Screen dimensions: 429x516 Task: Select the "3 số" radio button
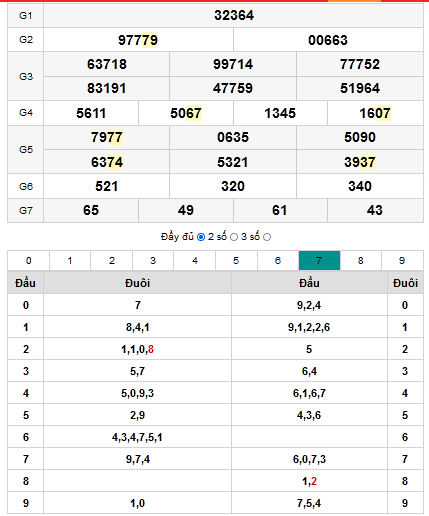[267, 237]
